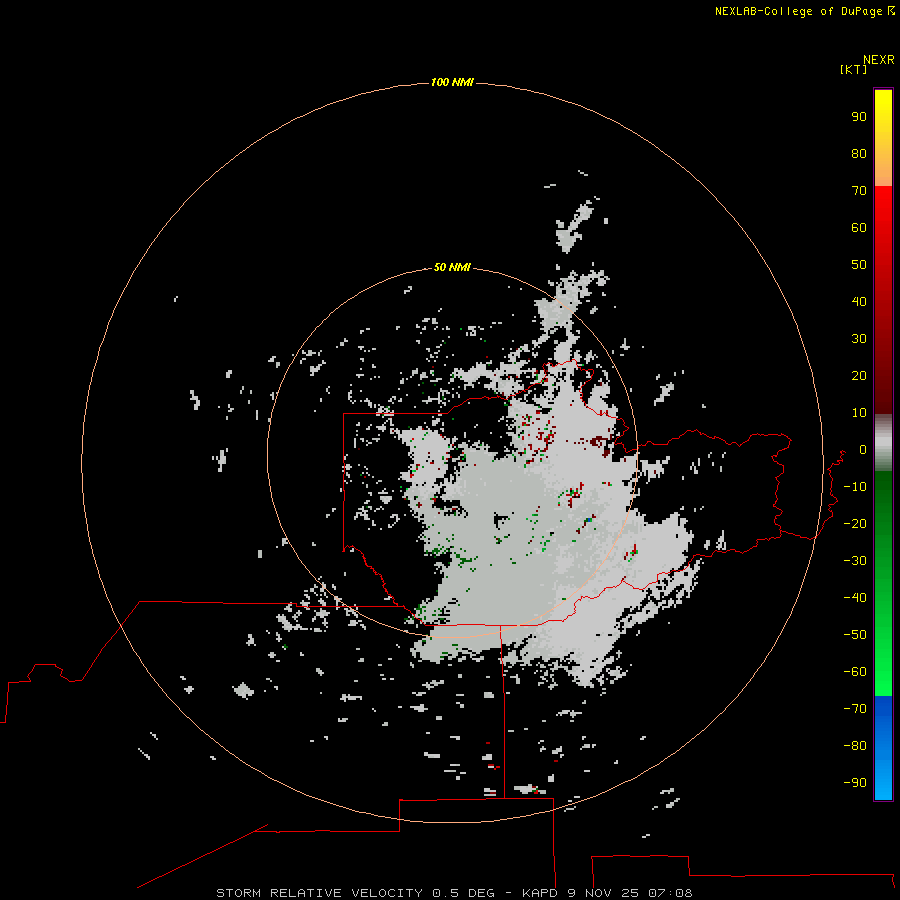
Task: Click the -30 value on velocity scale
Action: click(855, 561)
